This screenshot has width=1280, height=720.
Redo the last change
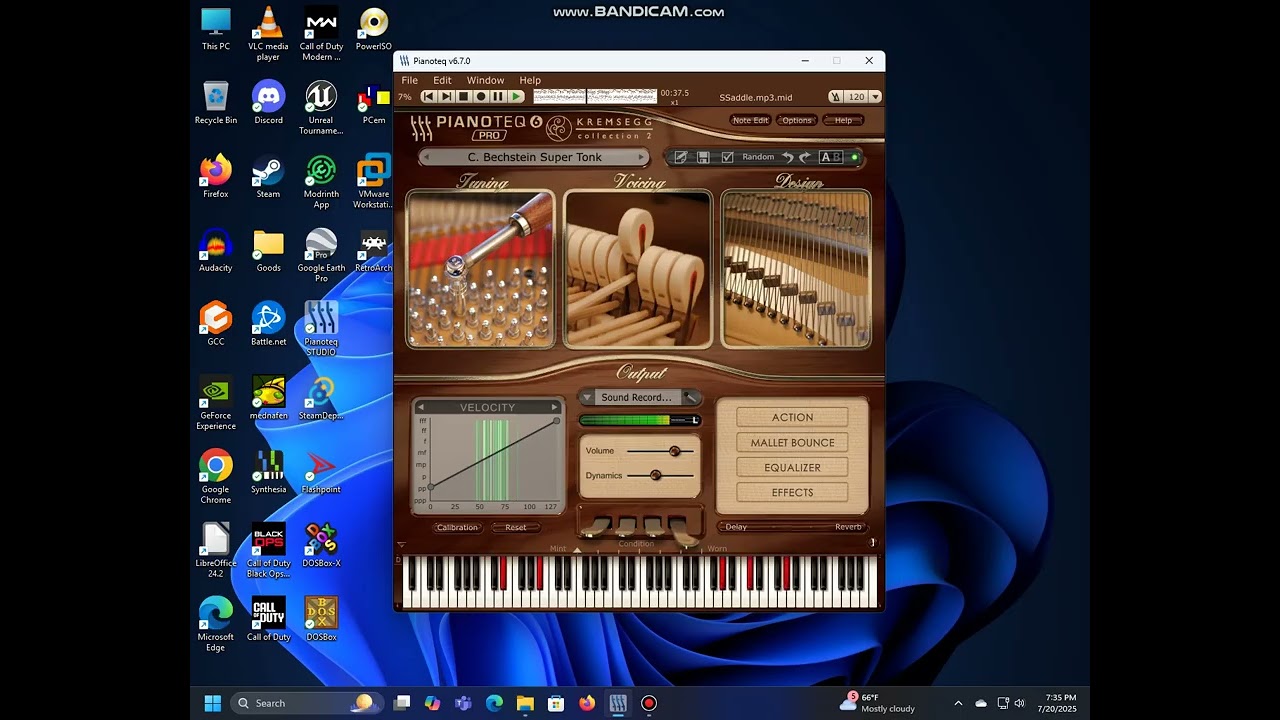(805, 157)
